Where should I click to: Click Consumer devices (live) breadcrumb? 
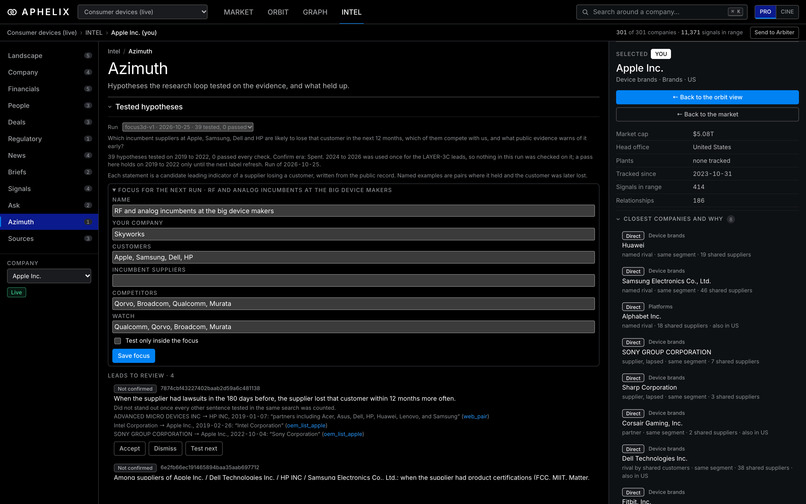click(42, 32)
